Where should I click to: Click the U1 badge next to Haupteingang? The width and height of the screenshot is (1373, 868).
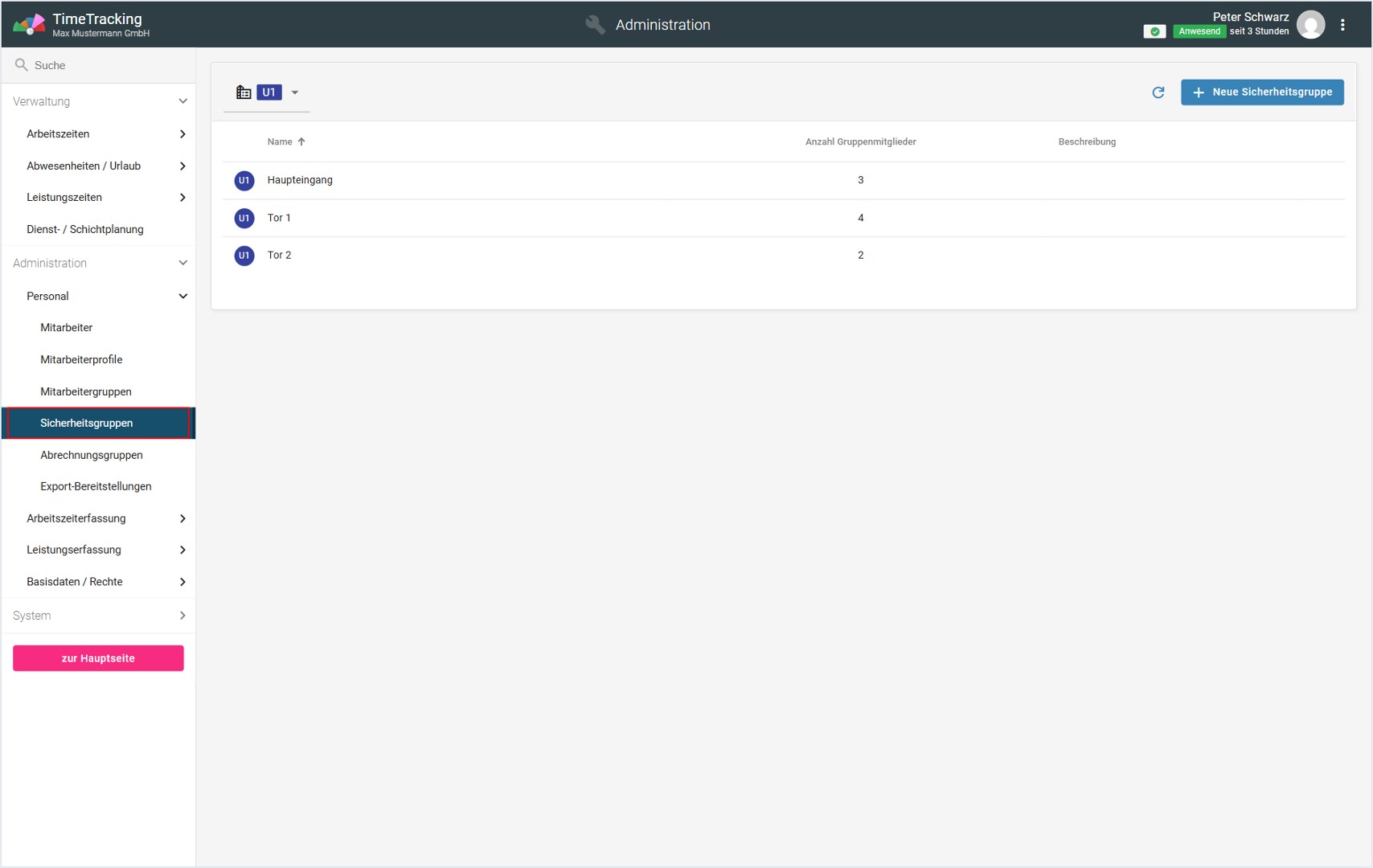244,181
